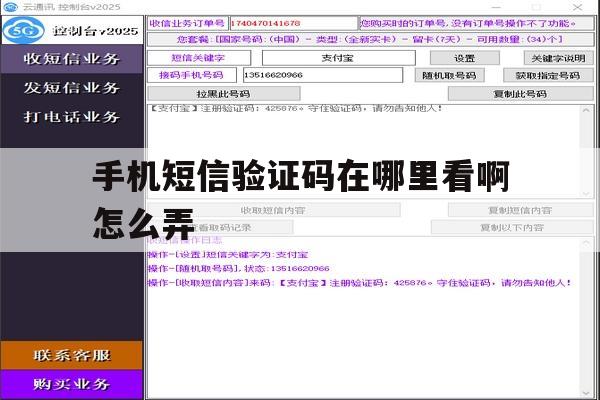The image size is (600, 400).
Task: Open 关键字说明 help button
Action: (558, 58)
